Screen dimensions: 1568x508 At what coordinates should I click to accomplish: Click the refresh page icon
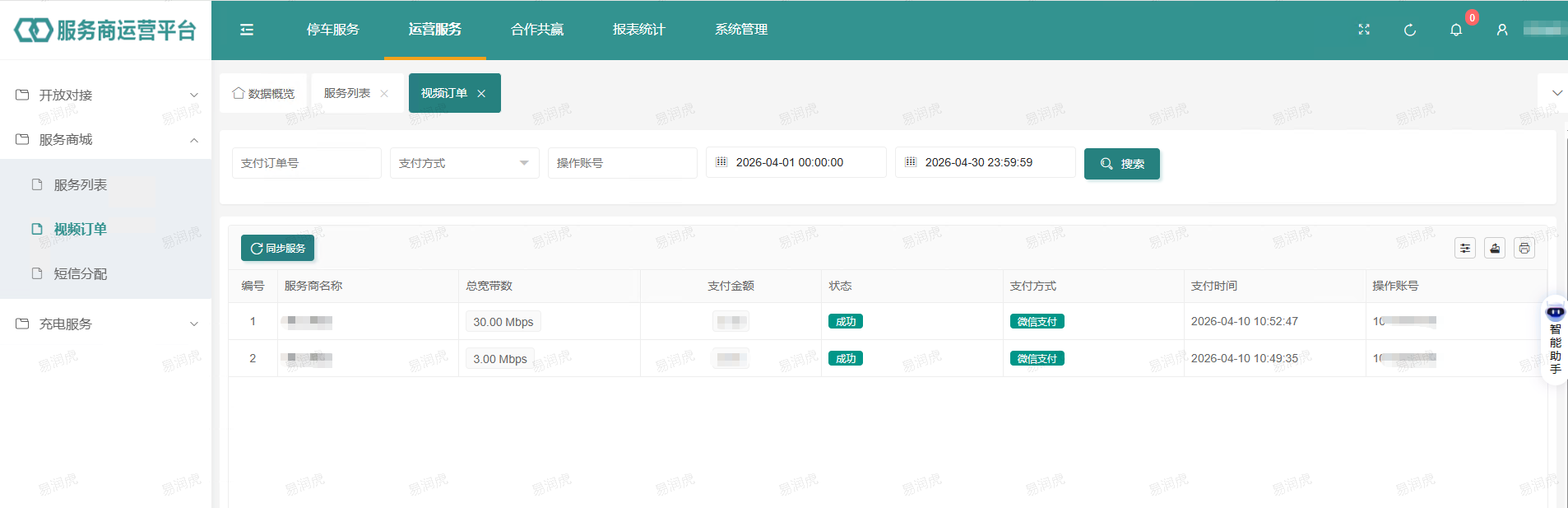(1409, 30)
